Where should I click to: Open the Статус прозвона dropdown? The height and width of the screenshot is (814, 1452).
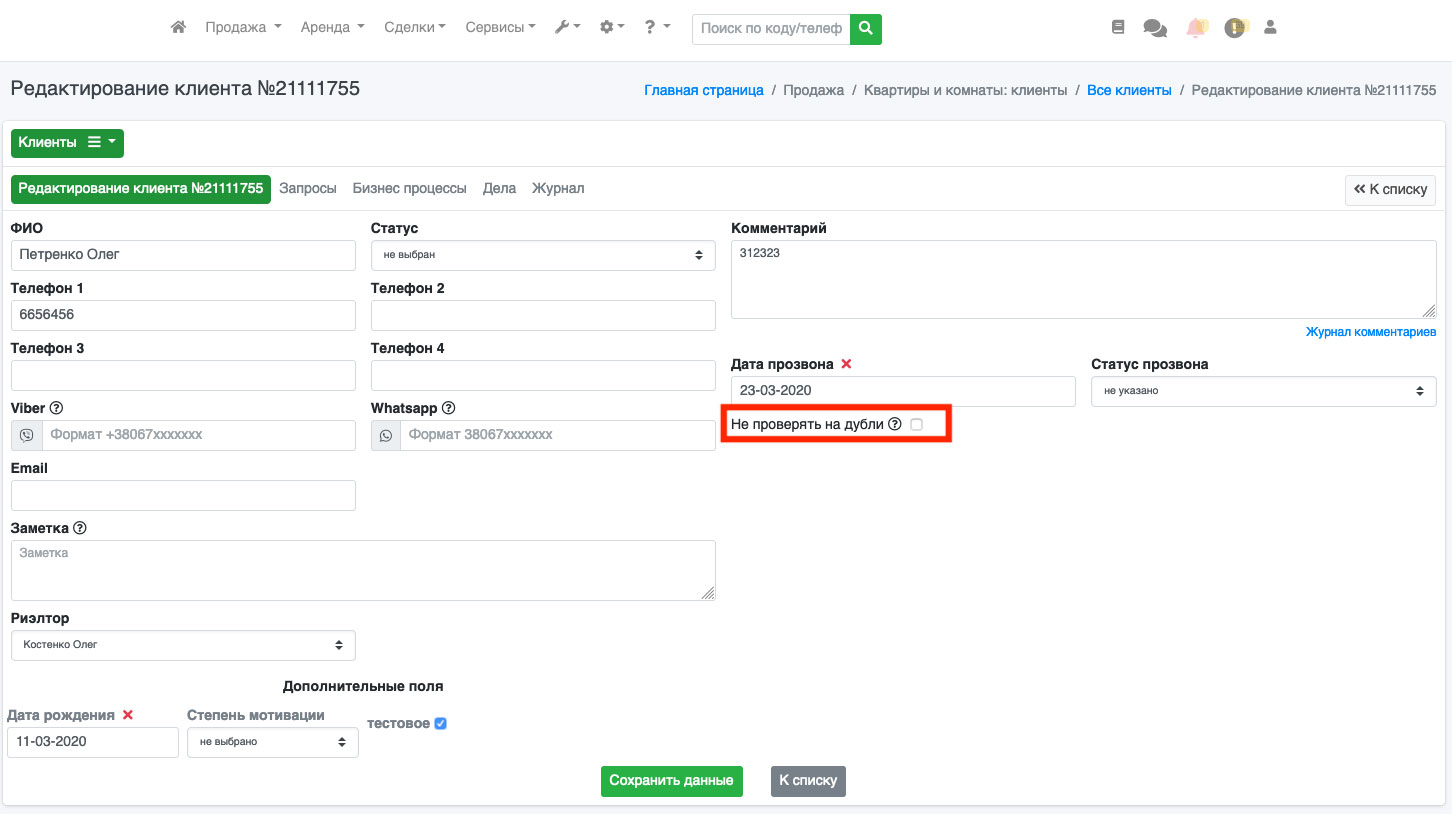click(1263, 391)
